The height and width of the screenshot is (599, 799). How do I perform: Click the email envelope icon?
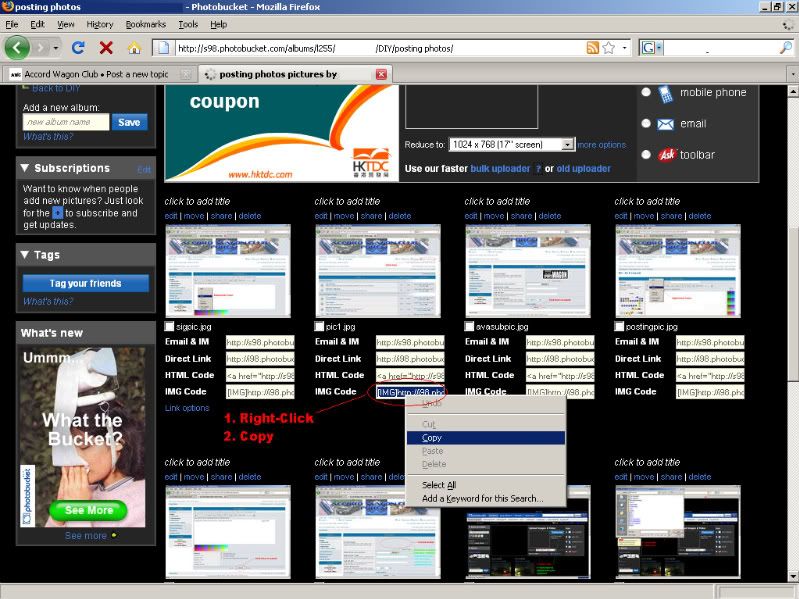(x=665, y=124)
